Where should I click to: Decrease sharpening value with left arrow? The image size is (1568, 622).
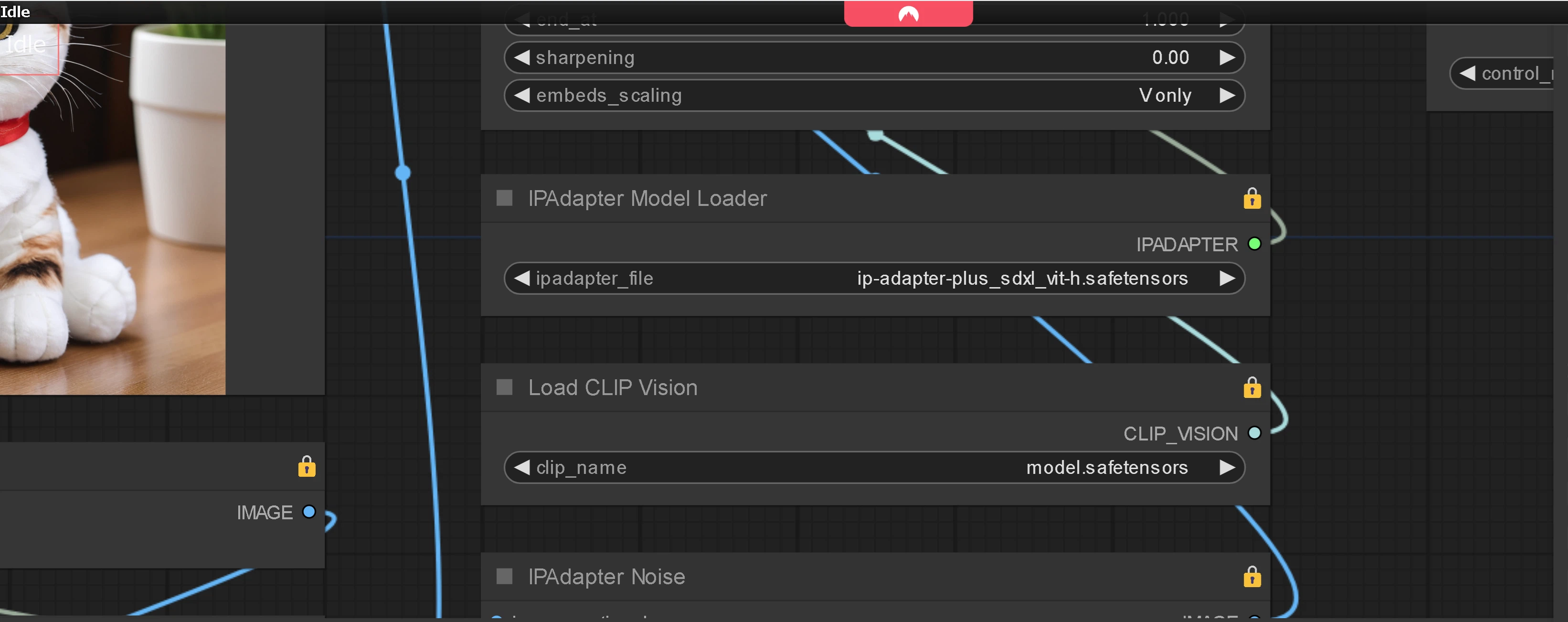coord(522,58)
